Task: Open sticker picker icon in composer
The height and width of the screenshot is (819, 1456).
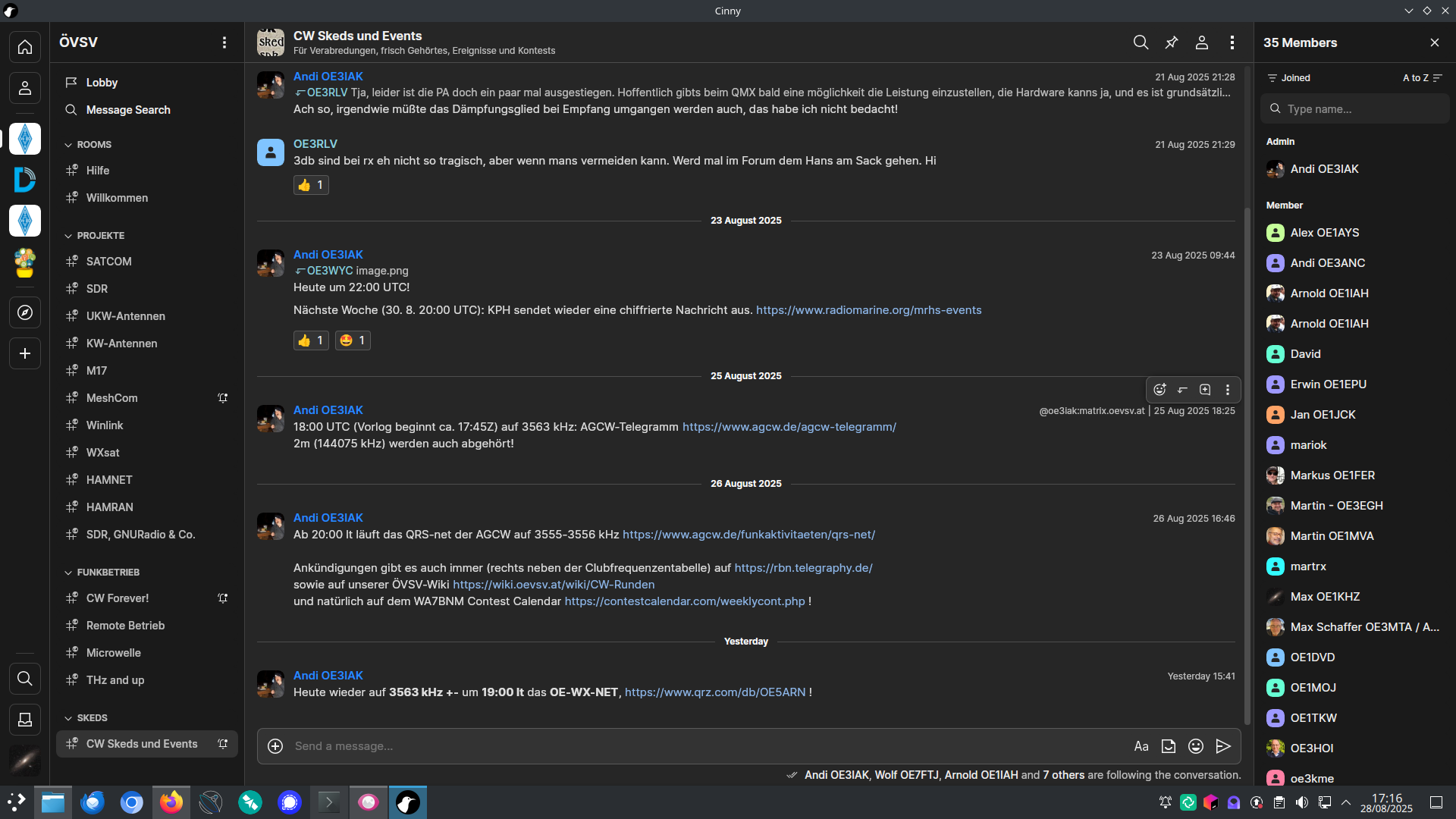Action: [1169, 746]
